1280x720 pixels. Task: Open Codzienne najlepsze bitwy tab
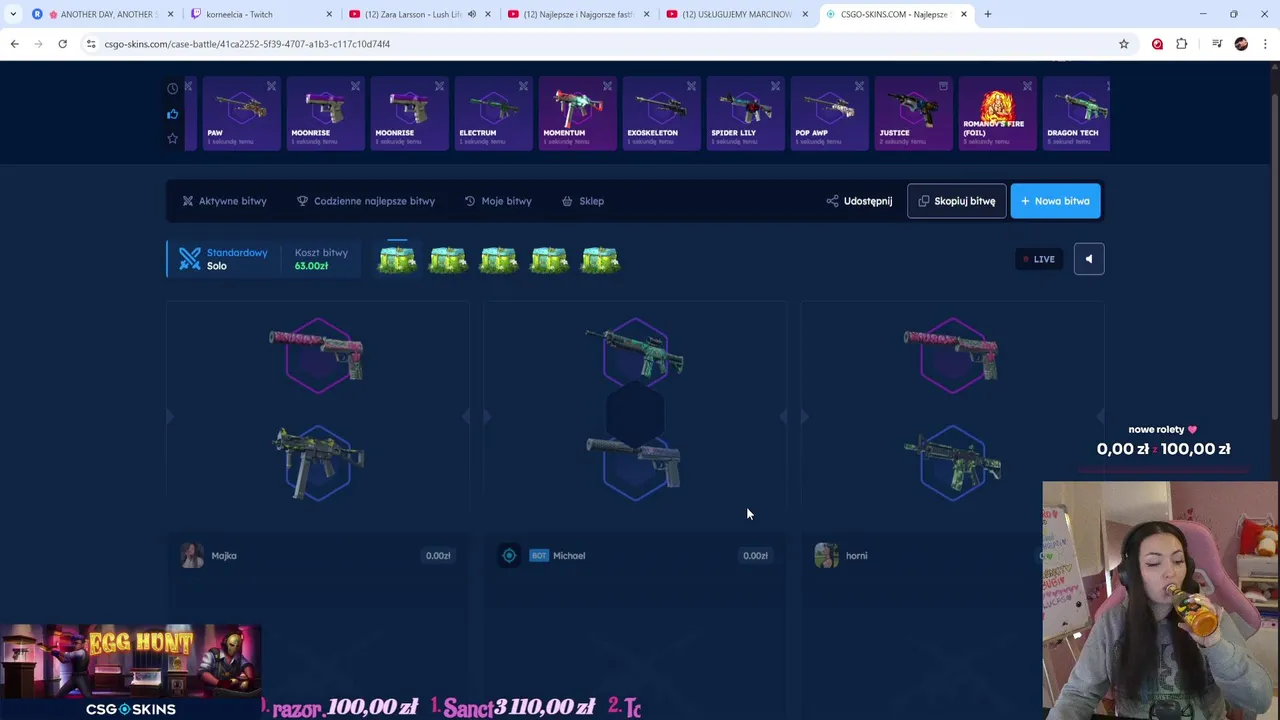(x=366, y=201)
